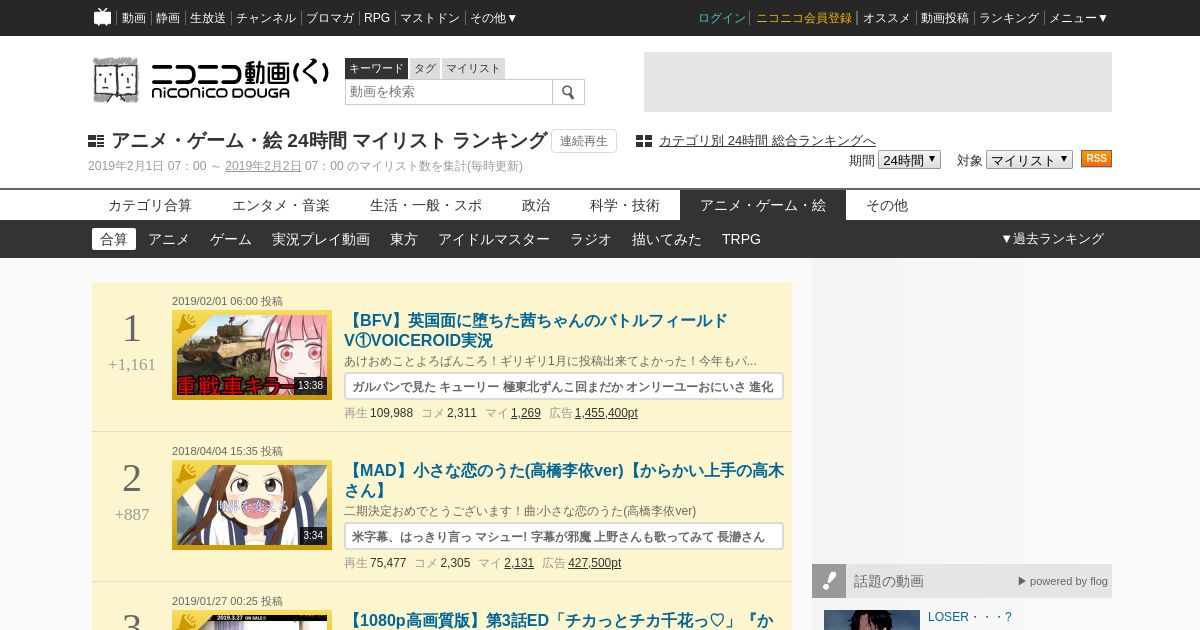Click マイ count 2,131 link
Image resolution: width=1200 pixels, height=630 pixels.
[x=519, y=563]
